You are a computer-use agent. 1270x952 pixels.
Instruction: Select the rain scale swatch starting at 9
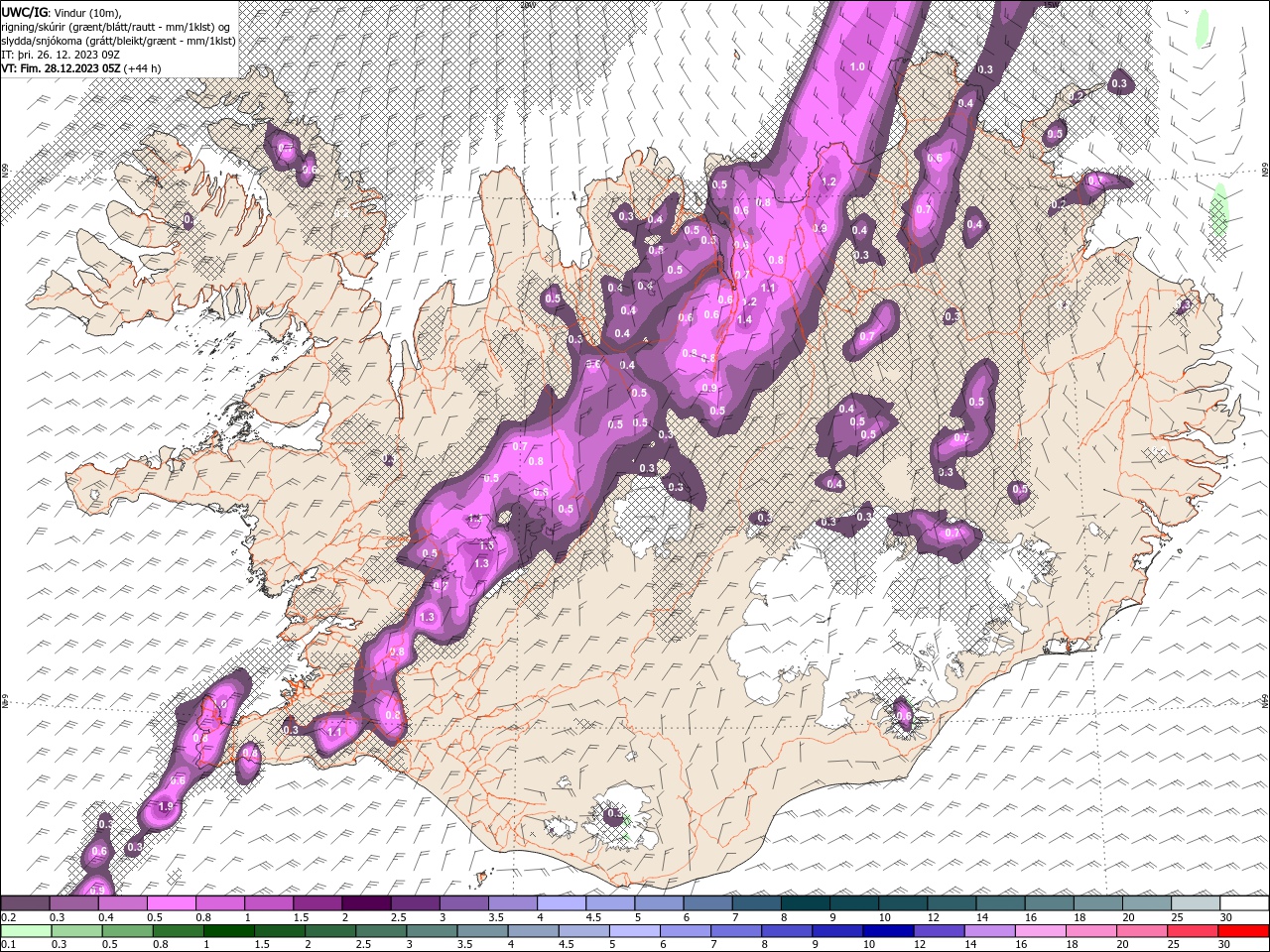[x=836, y=931]
